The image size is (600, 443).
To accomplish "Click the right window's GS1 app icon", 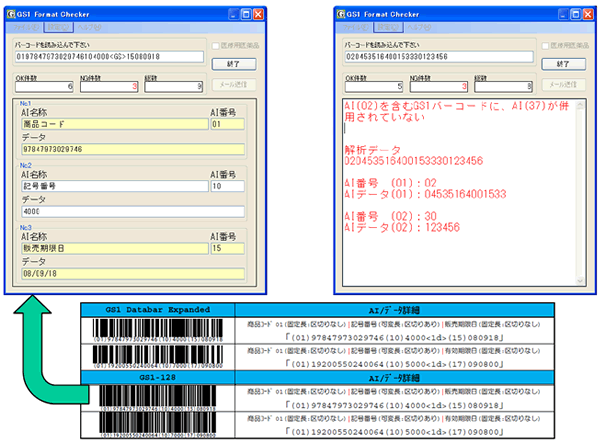I will [x=341, y=14].
